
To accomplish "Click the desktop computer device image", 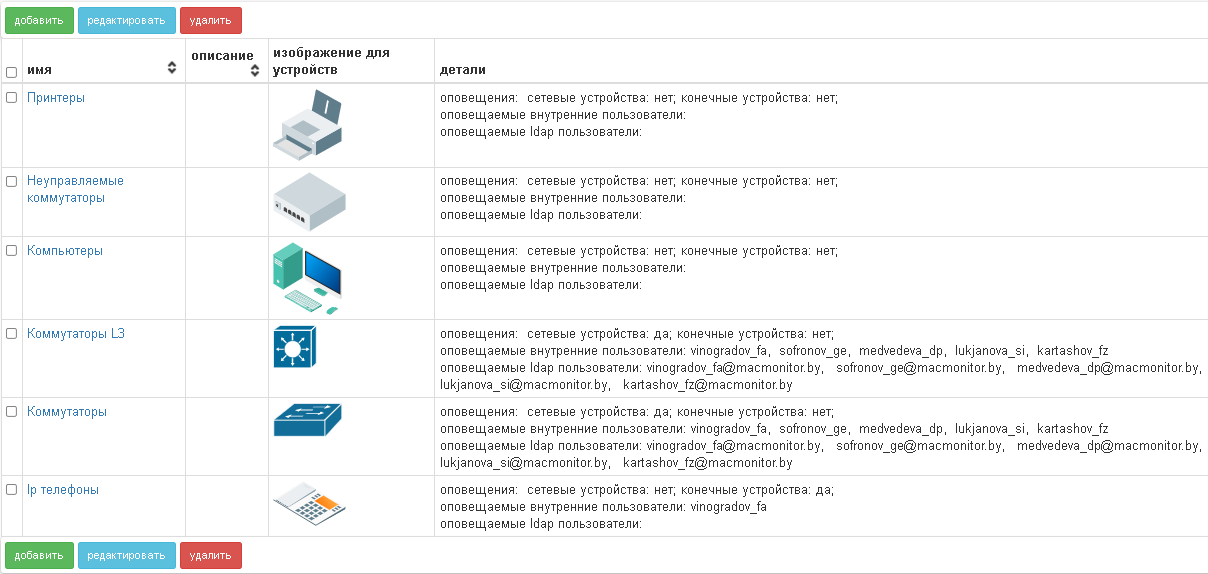I will [x=308, y=278].
